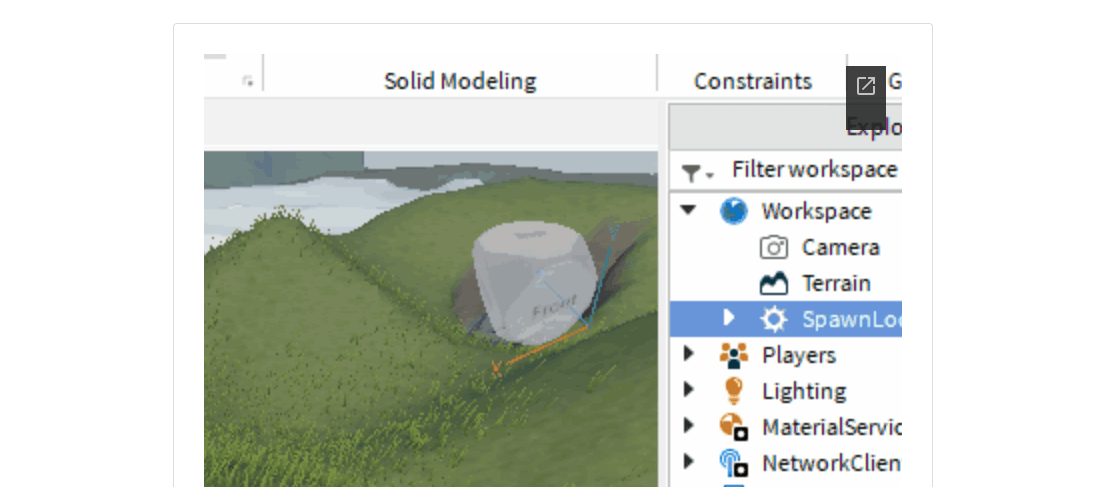
Task: Click the Workspace globe icon
Action: pos(733,211)
